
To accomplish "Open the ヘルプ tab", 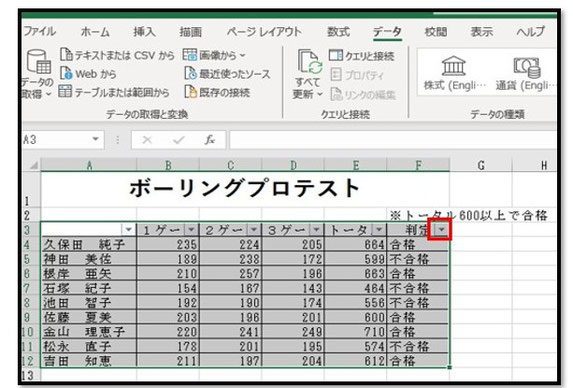I will 531,32.
